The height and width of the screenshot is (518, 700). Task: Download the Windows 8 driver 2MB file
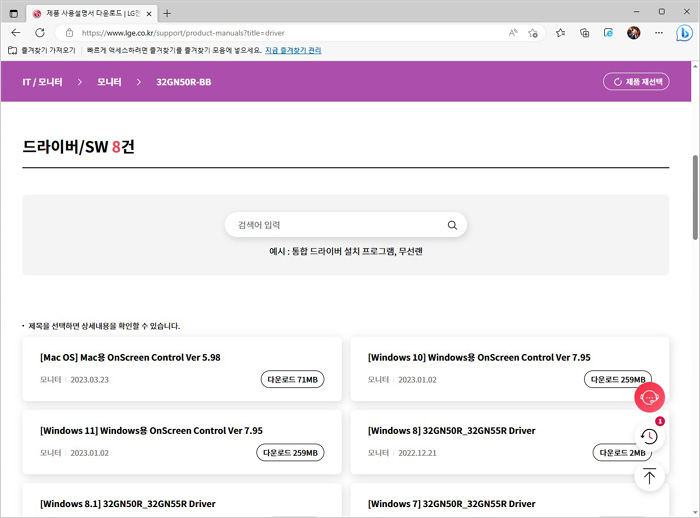click(x=622, y=452)
